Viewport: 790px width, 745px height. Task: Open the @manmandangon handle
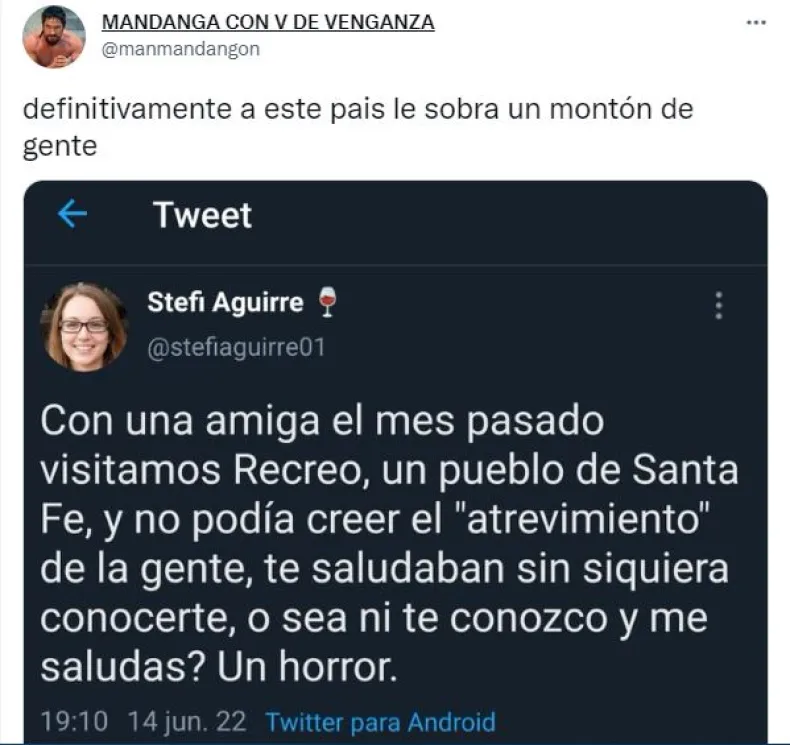(181, 49)
